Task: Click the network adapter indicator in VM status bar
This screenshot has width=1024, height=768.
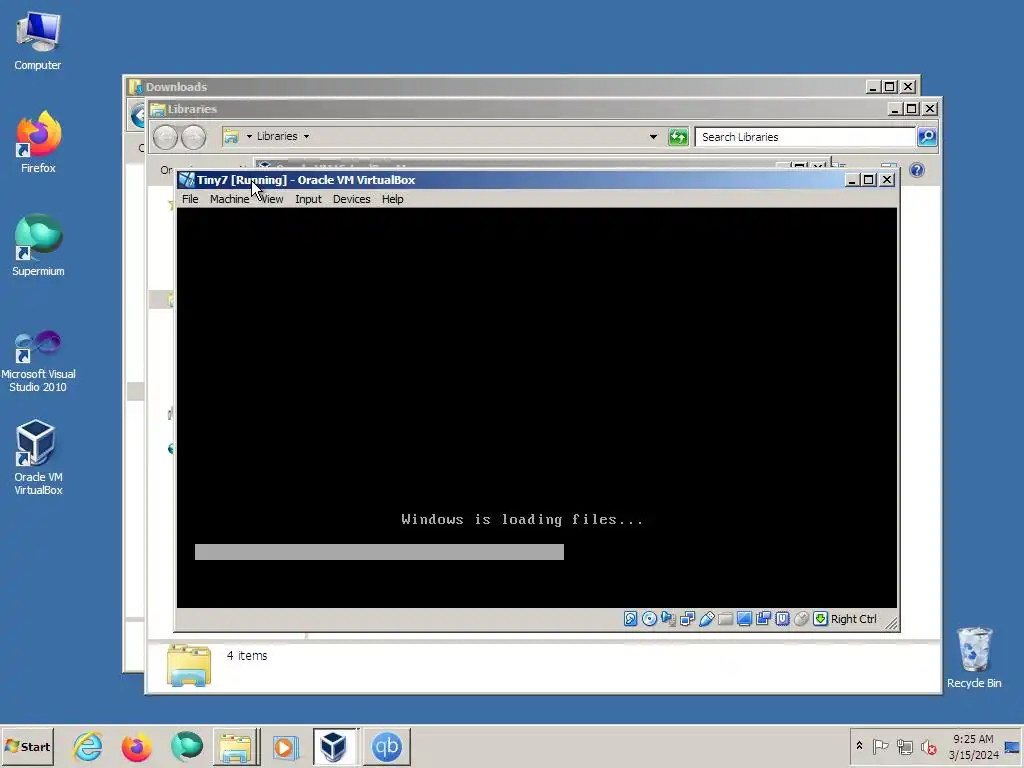Action: click(687, 618)
